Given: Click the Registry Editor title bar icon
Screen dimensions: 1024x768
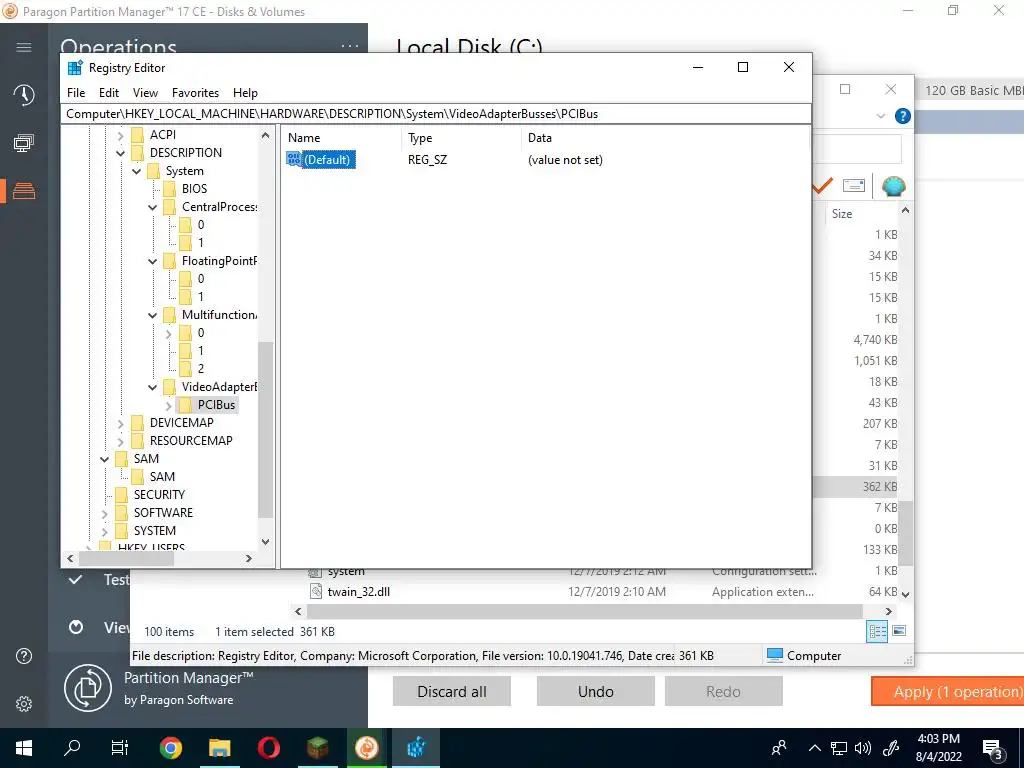Looking at the screenshot, I should pos(75,67).
